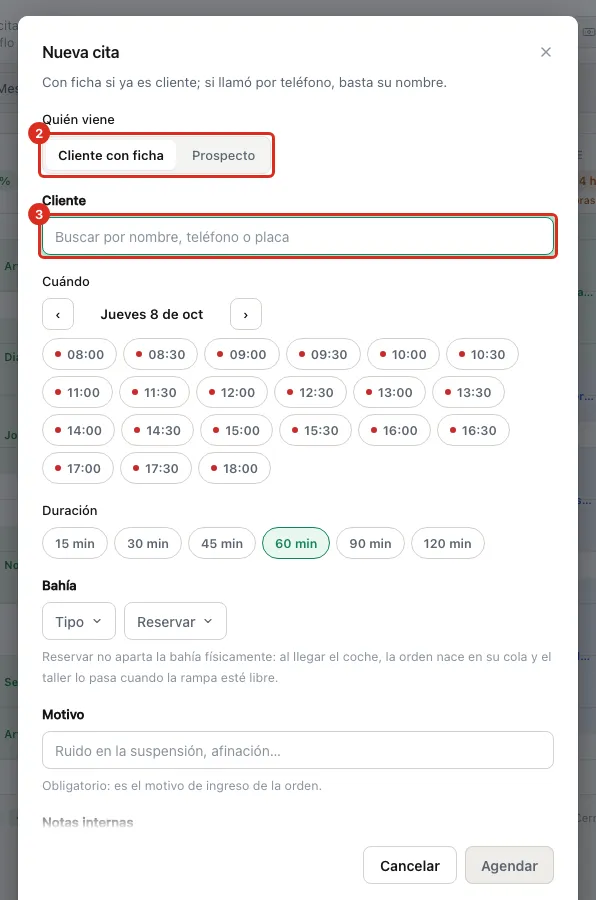The height and width of the screenshot is (900, 596).
Task: Choose the 16:00 time slot
Action: click(x=394, y=430)
